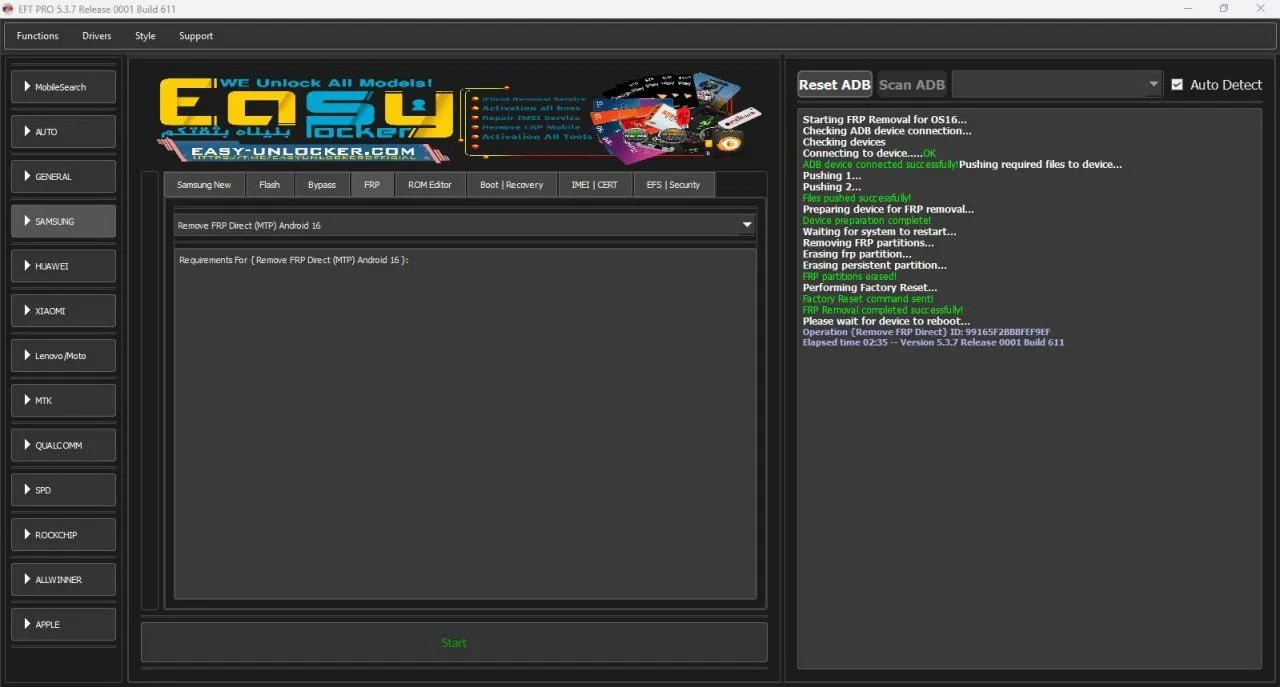Screen dimensions: 1280x687
Task: Open the XIAOMI section arrow
Action: click(26, 311)
